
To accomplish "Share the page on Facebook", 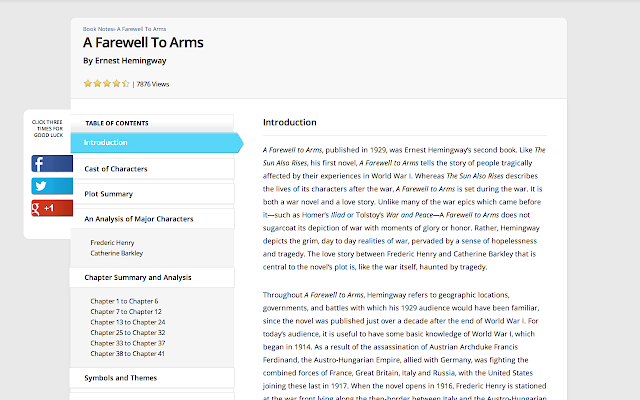I will (52, 164).
